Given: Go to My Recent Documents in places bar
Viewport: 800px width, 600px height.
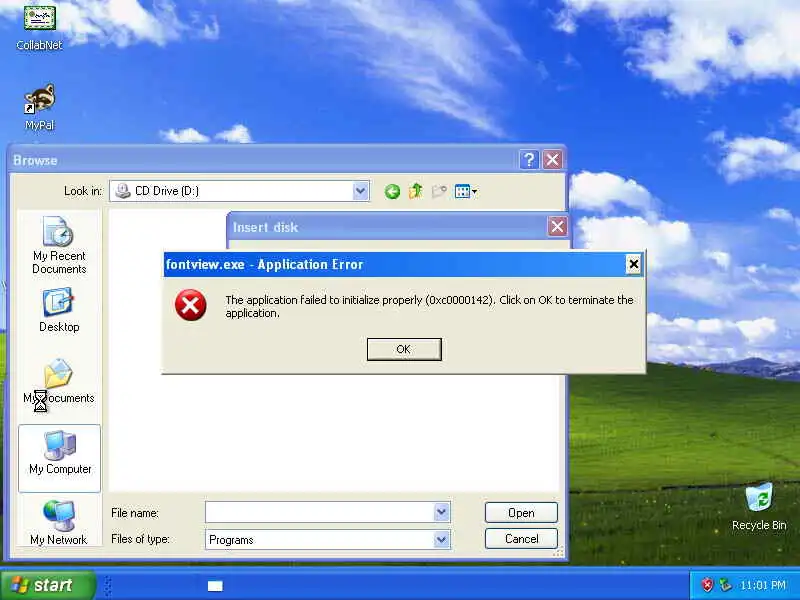Looking at the screenshot, I should coord(59,245).
